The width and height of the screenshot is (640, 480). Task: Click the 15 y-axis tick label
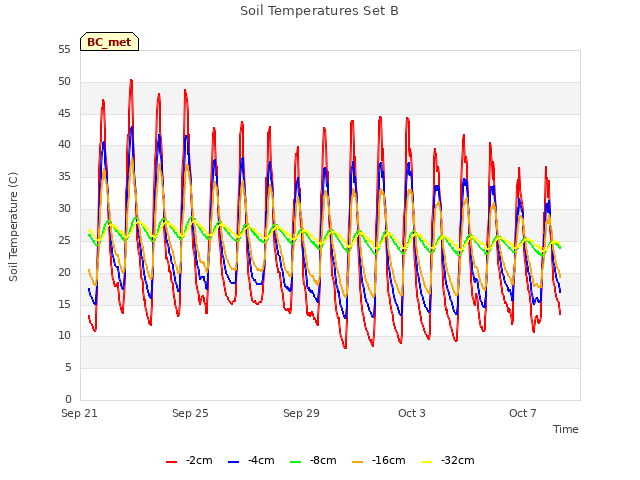(x=64, y=304)
